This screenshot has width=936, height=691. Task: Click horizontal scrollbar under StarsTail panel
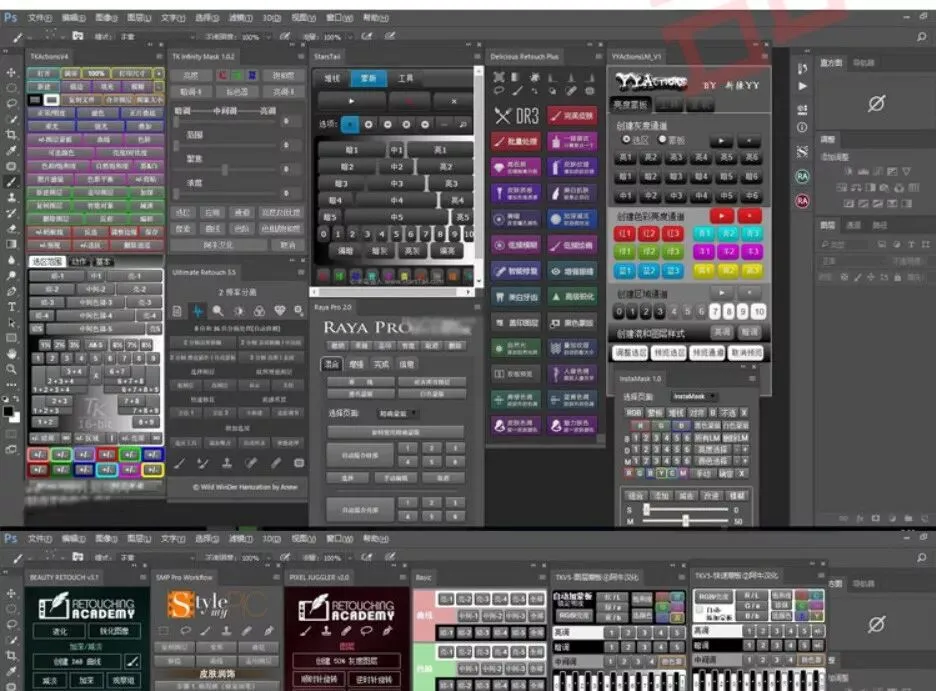(391, 292)
